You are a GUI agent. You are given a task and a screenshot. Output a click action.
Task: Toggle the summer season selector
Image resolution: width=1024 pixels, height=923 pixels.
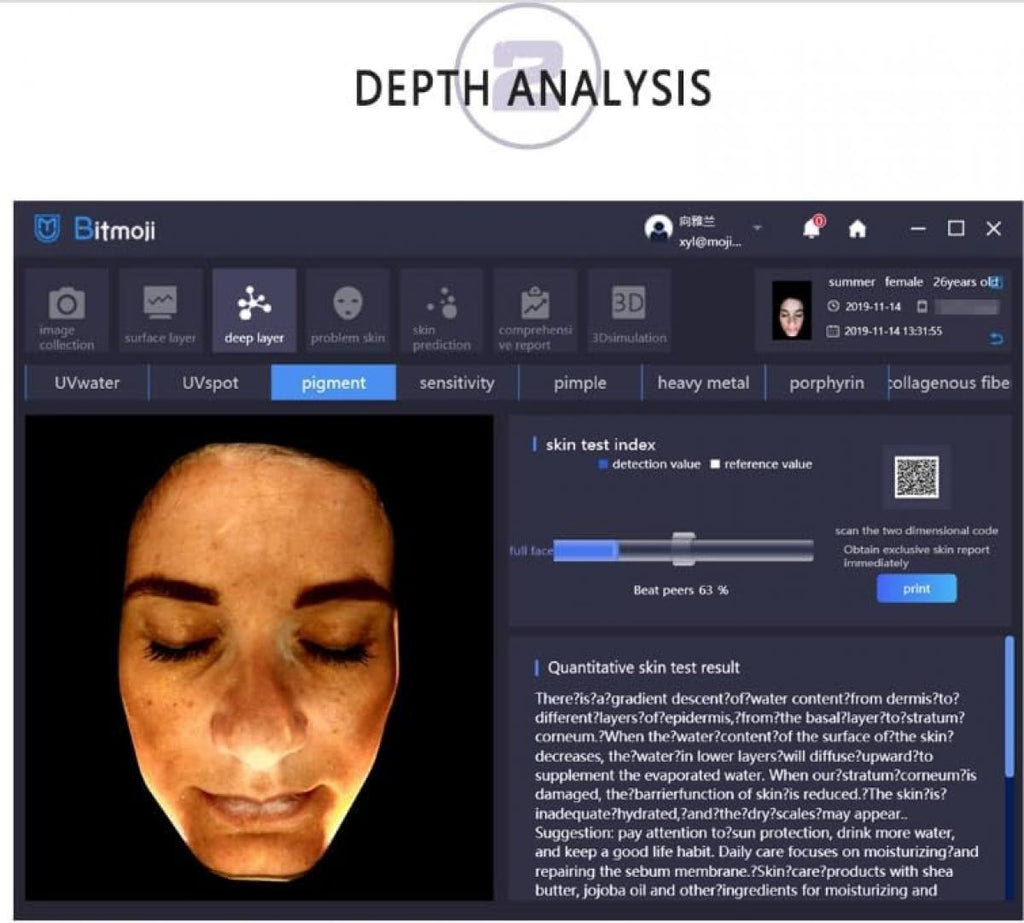tap(851, 281)
